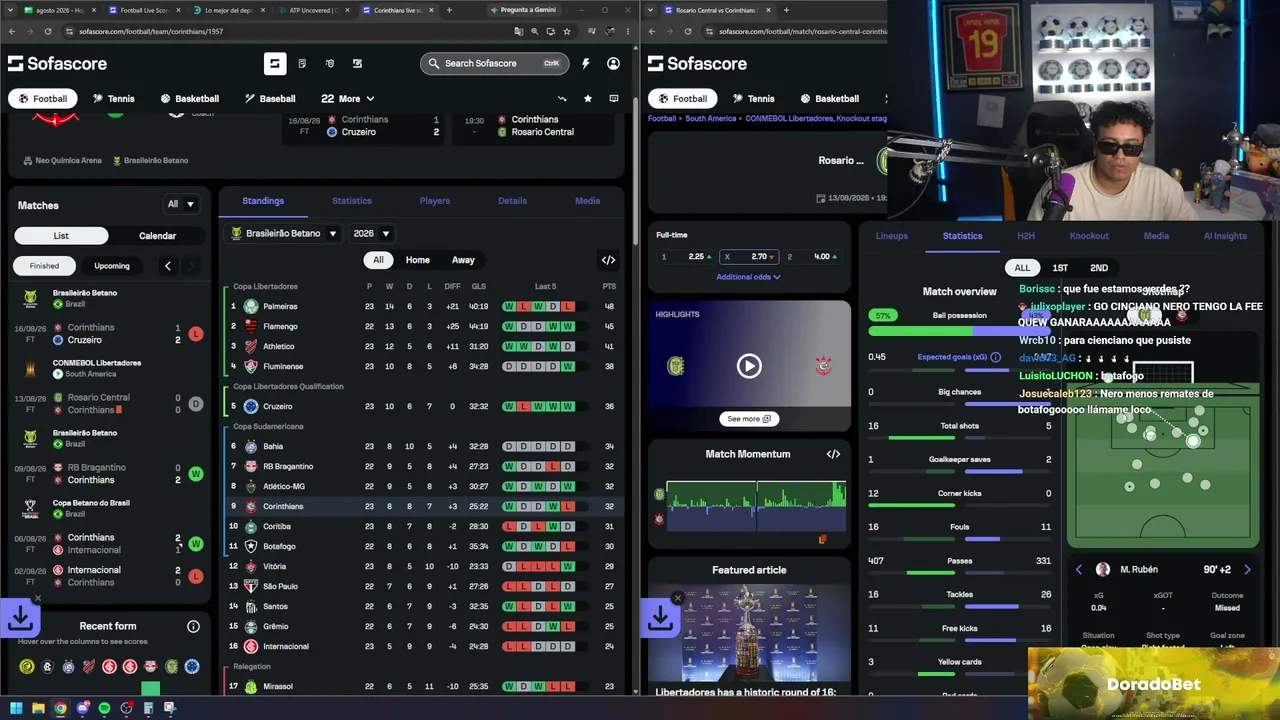Screen dimensions: 1280x720
Task: Open Spotify from the taskbar
Action: [104, 709]
